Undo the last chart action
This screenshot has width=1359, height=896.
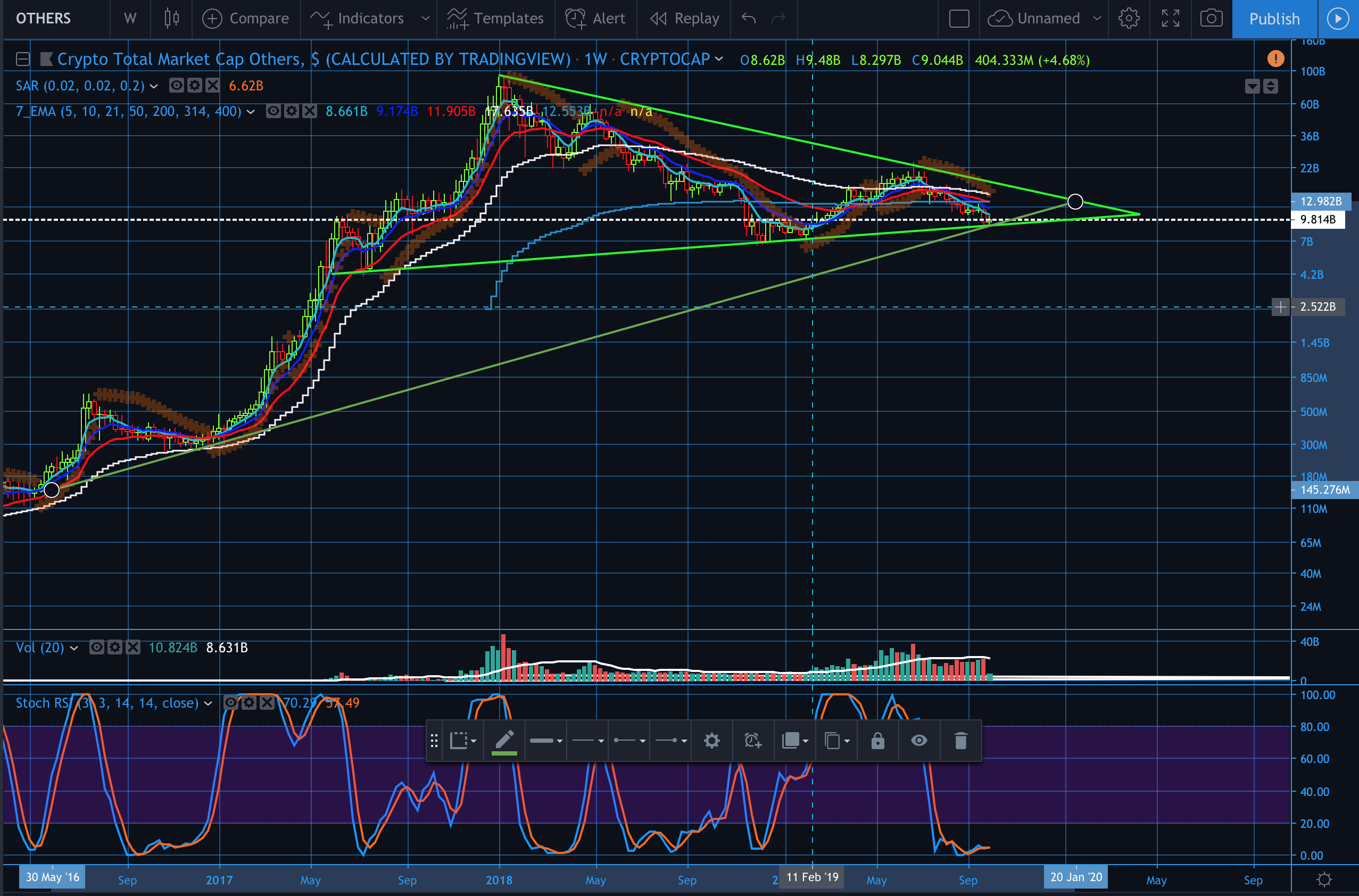click(x=748, y=18)
